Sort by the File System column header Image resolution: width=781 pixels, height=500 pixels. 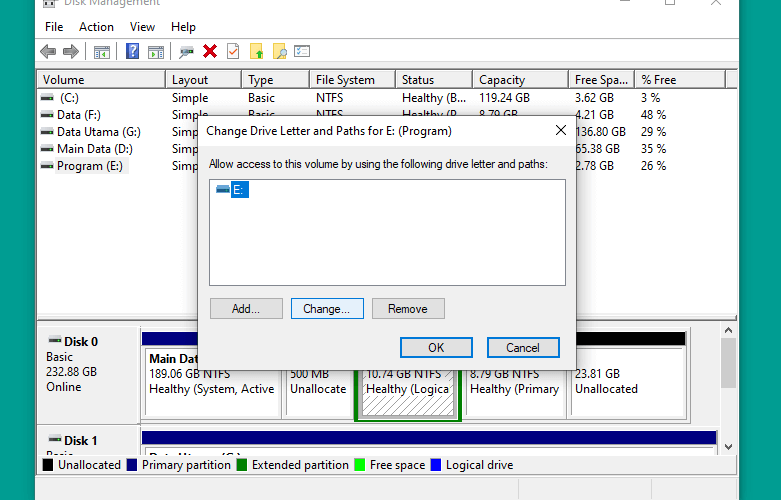[x=352, y=80]
